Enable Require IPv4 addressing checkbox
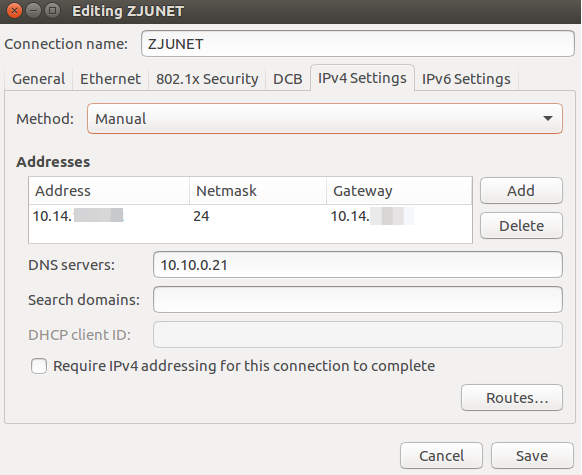The image size is (582, 475). [x=39, y=366]
